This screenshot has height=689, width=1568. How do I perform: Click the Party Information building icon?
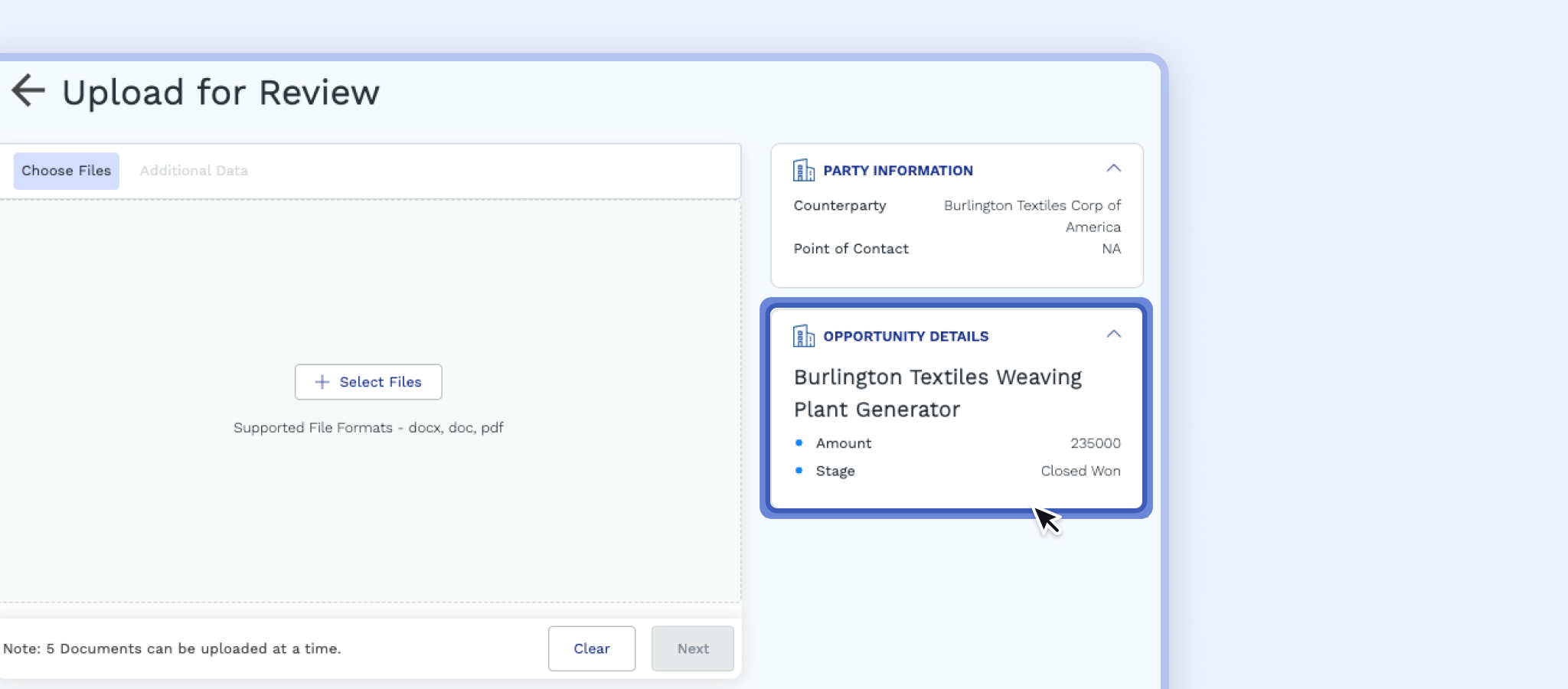point(803,170)
